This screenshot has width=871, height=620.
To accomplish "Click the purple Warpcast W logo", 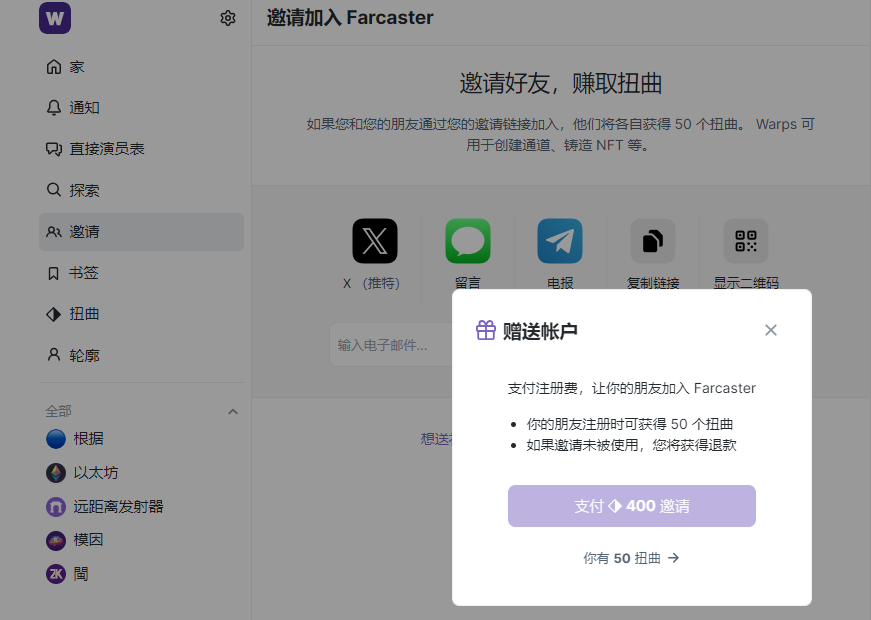I will coord(55,18).
